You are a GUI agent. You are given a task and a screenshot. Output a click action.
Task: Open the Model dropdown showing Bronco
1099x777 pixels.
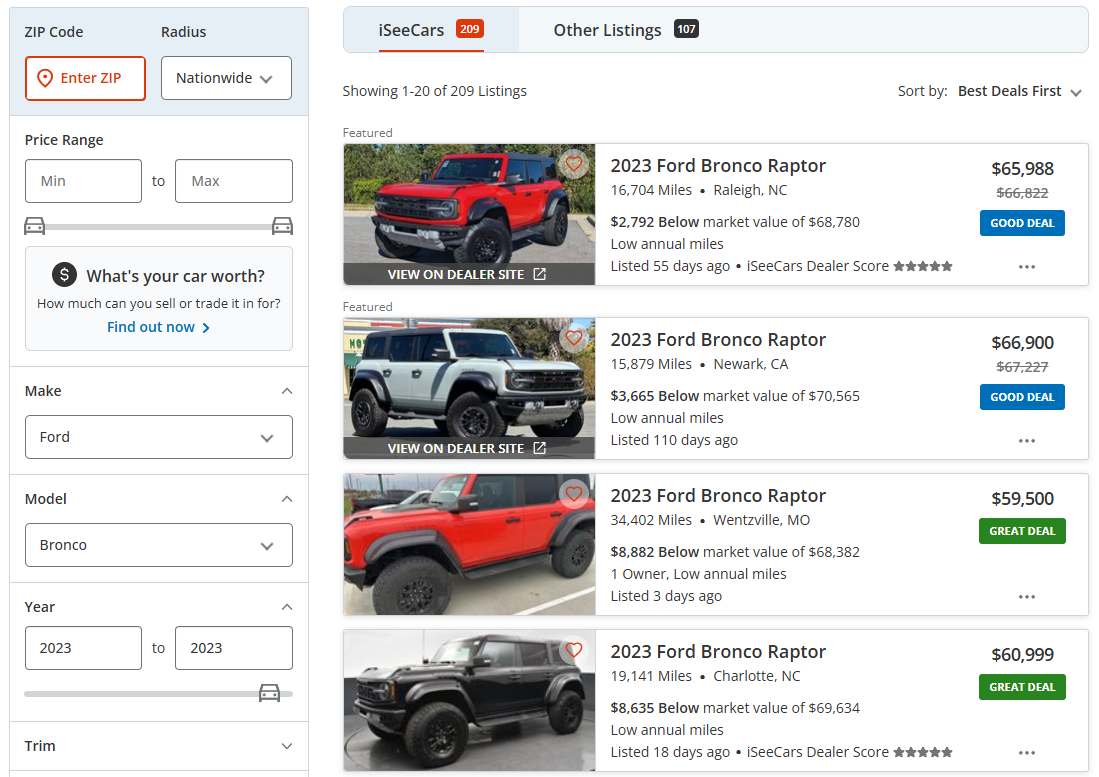click(x=159, y=545)
